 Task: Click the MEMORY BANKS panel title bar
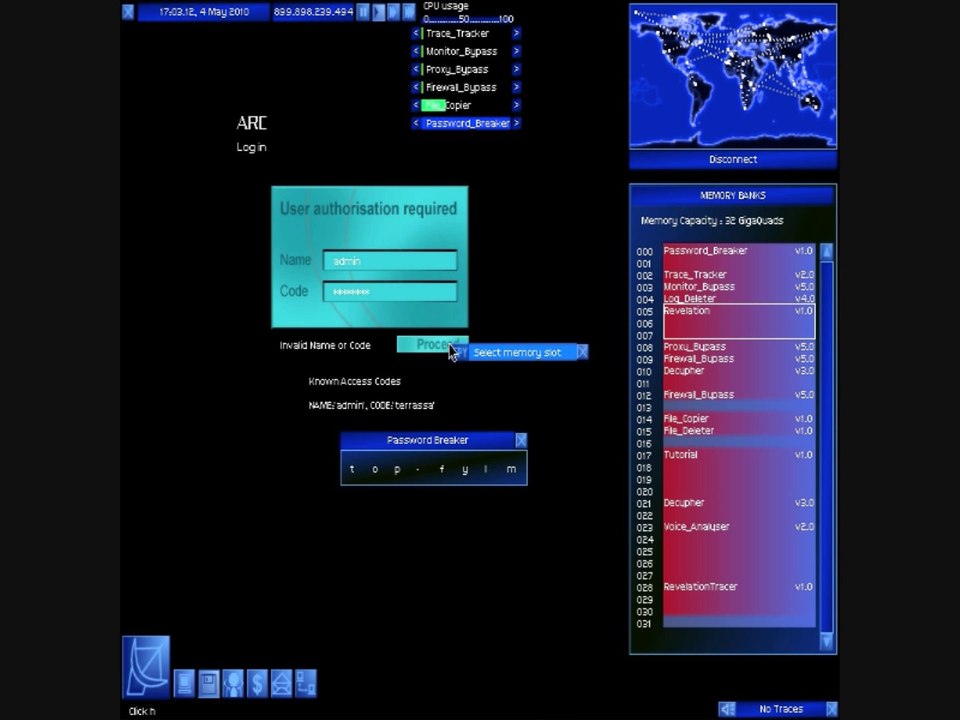click(733, 195)
